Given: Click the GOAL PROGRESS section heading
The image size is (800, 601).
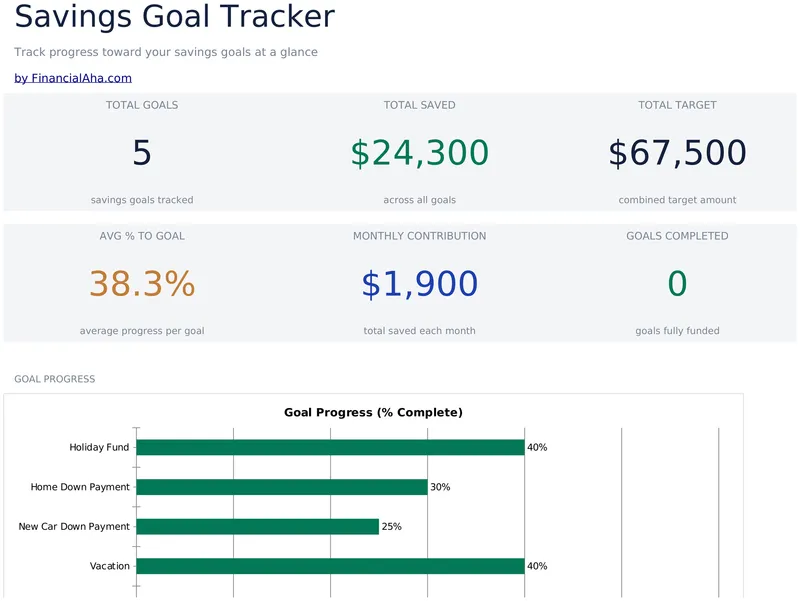Looking at the screenshot, I should click(55, 379).
